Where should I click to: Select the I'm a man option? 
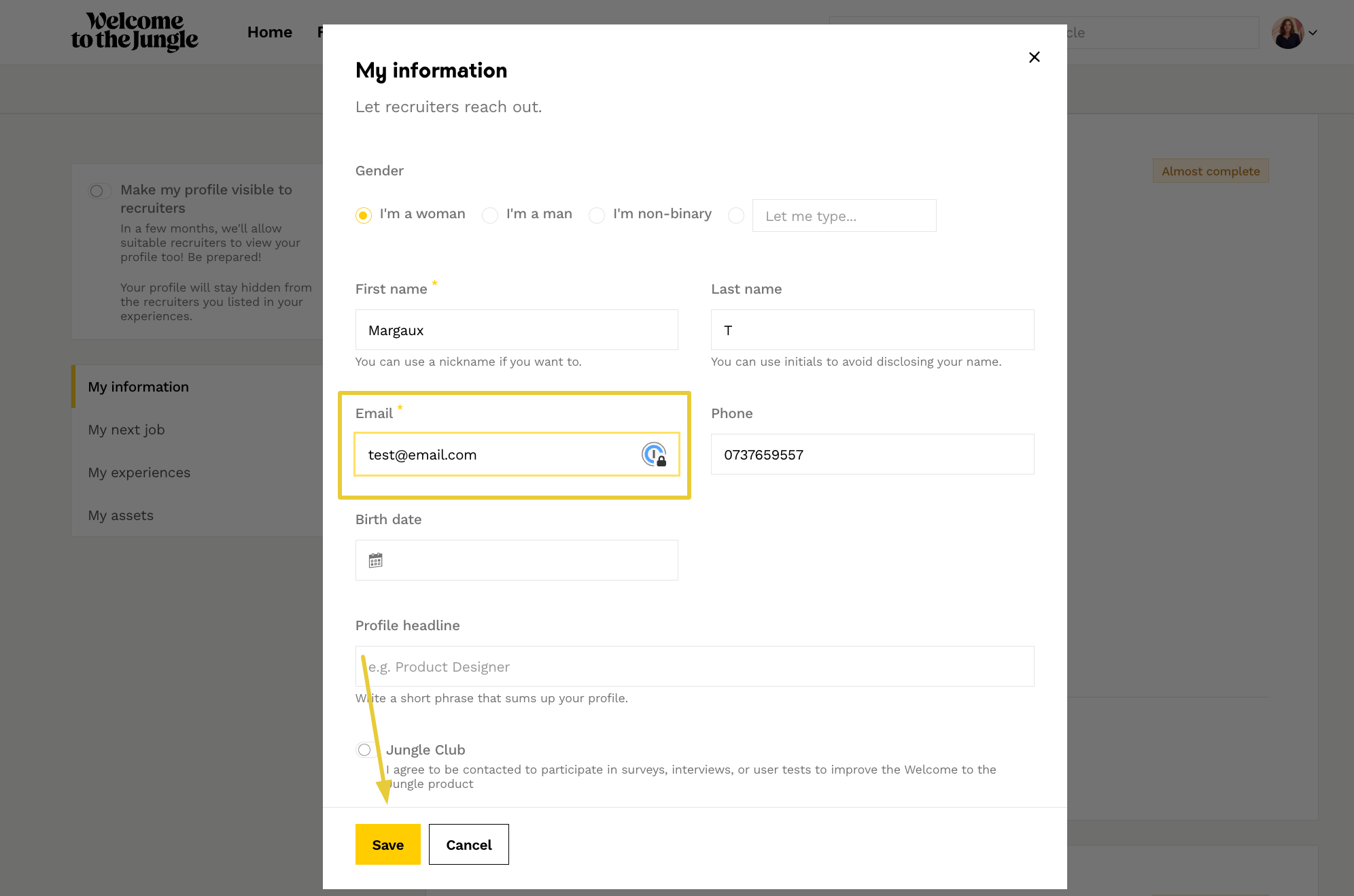490,216
